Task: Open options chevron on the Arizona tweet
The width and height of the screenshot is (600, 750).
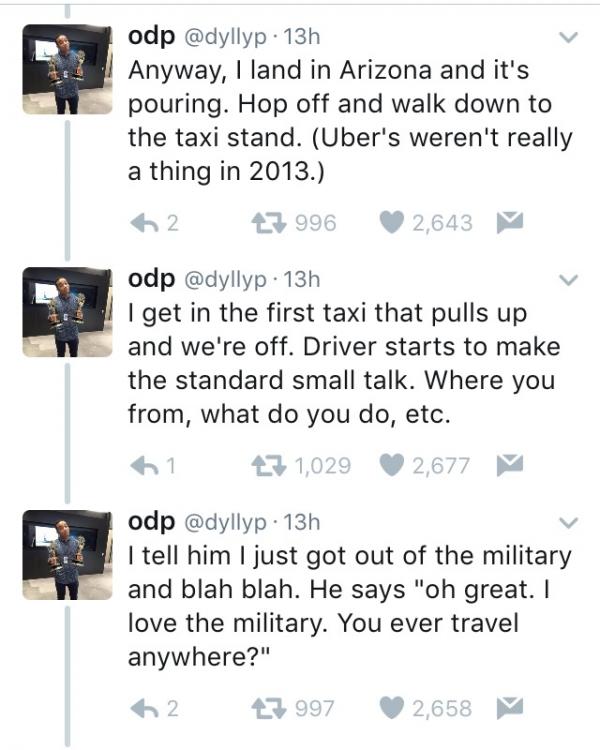Action: point(569,40)
